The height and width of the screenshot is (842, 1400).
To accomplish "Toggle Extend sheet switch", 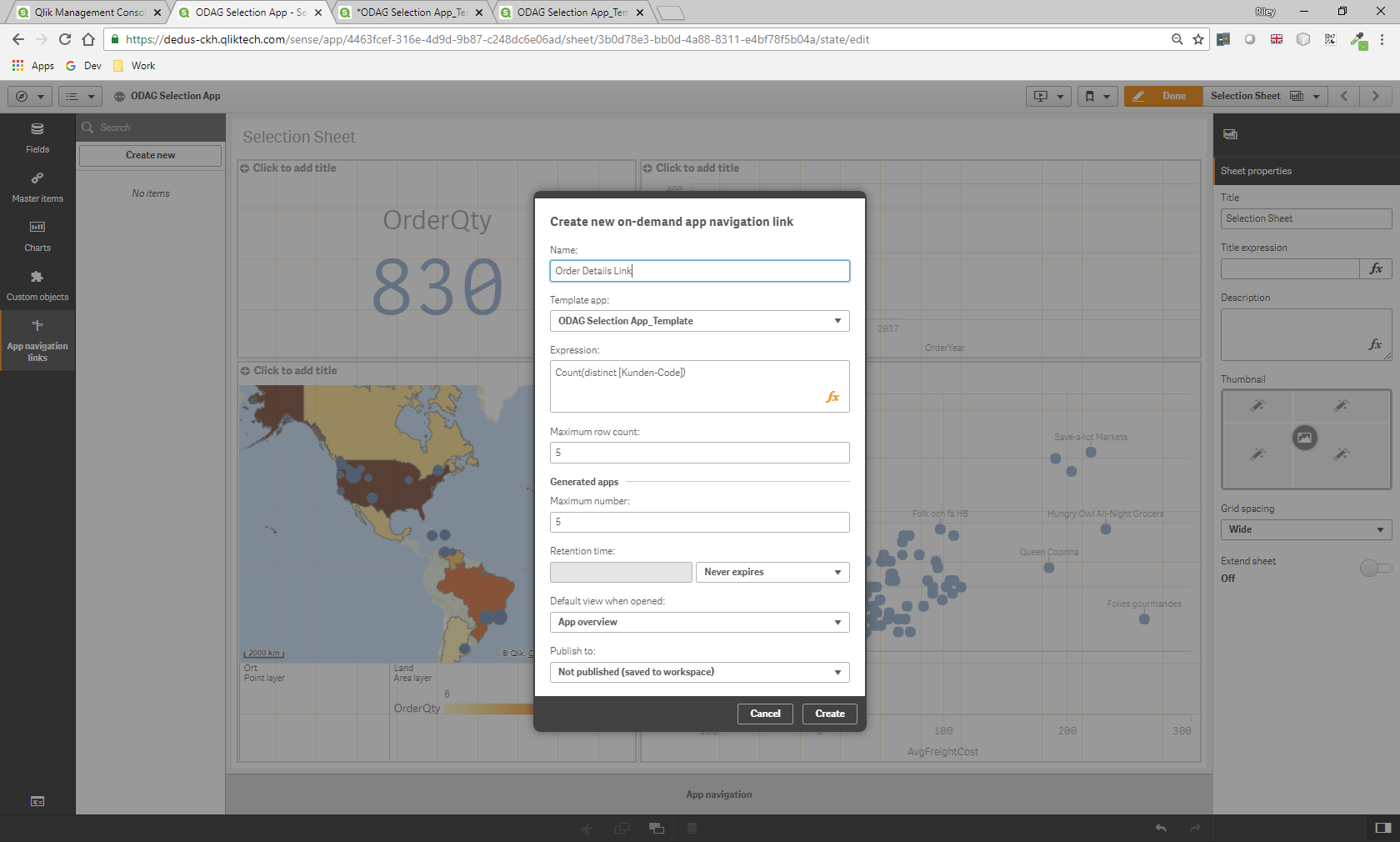I will 1376,569.
